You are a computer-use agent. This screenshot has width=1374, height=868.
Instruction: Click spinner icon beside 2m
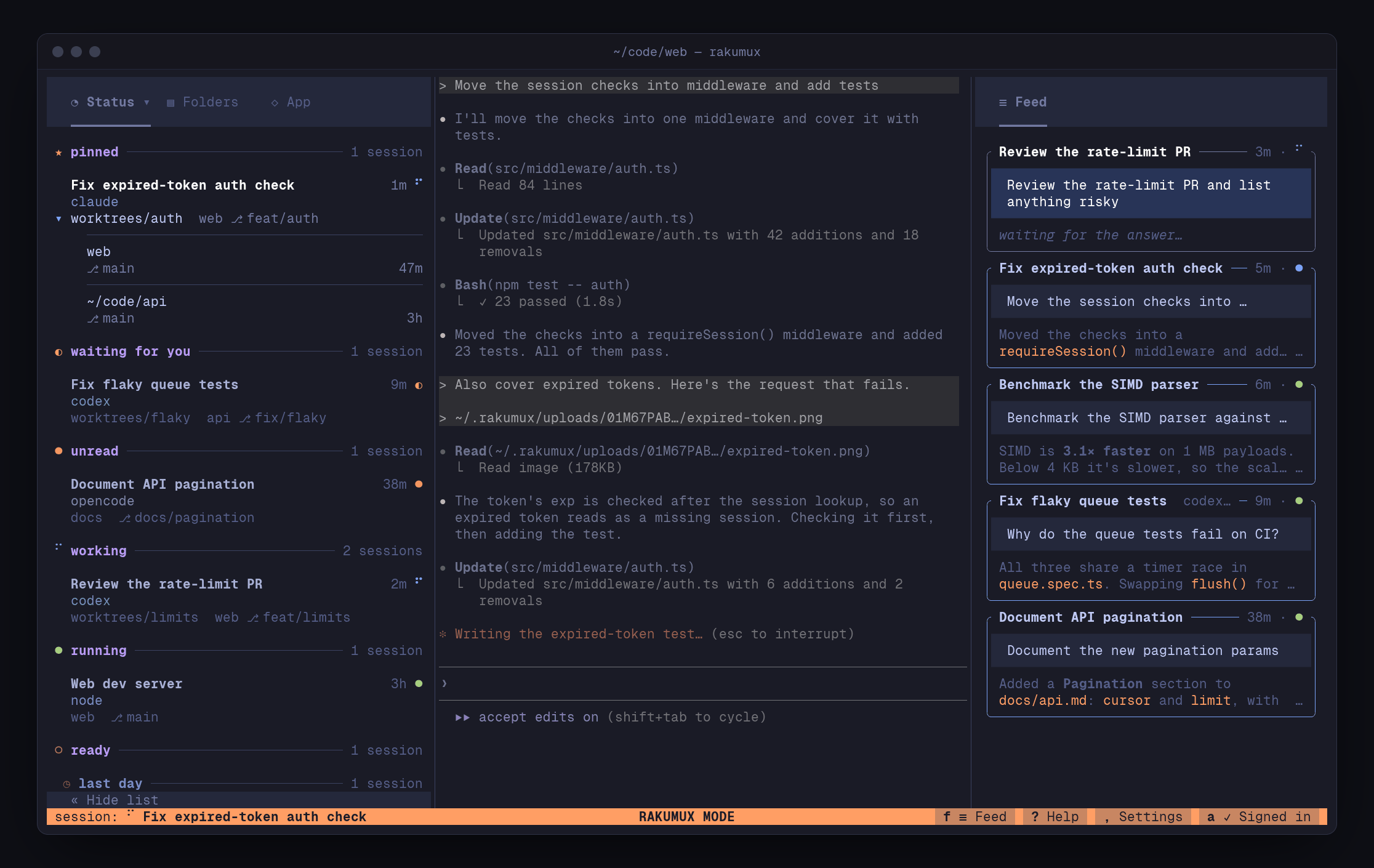click(419, 581)
